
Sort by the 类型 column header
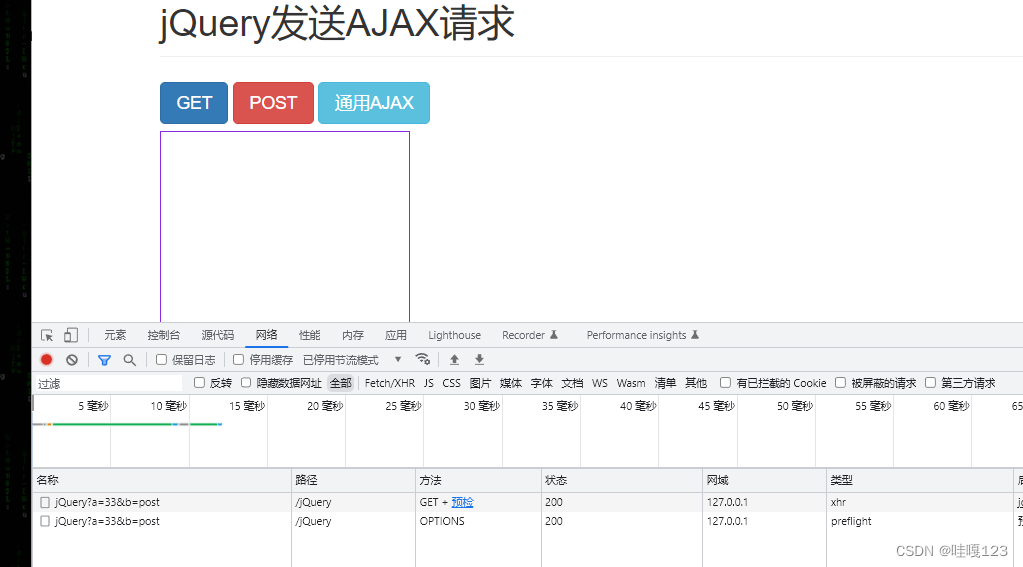[x=920, y=480]
